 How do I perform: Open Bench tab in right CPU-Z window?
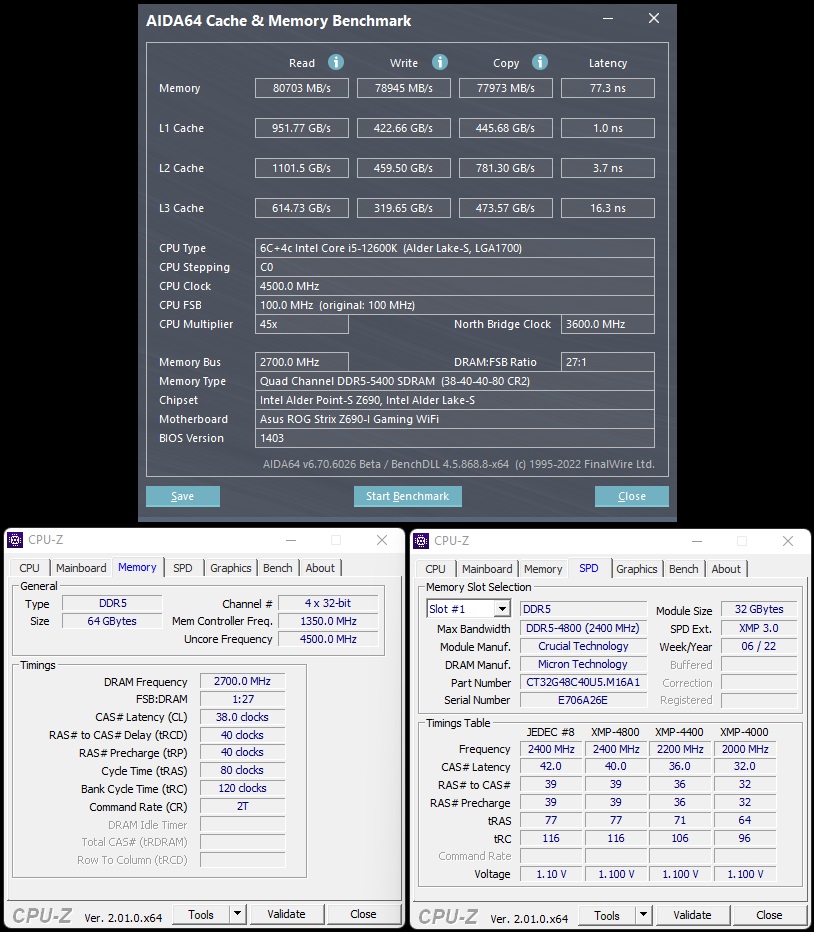(684, 569)
